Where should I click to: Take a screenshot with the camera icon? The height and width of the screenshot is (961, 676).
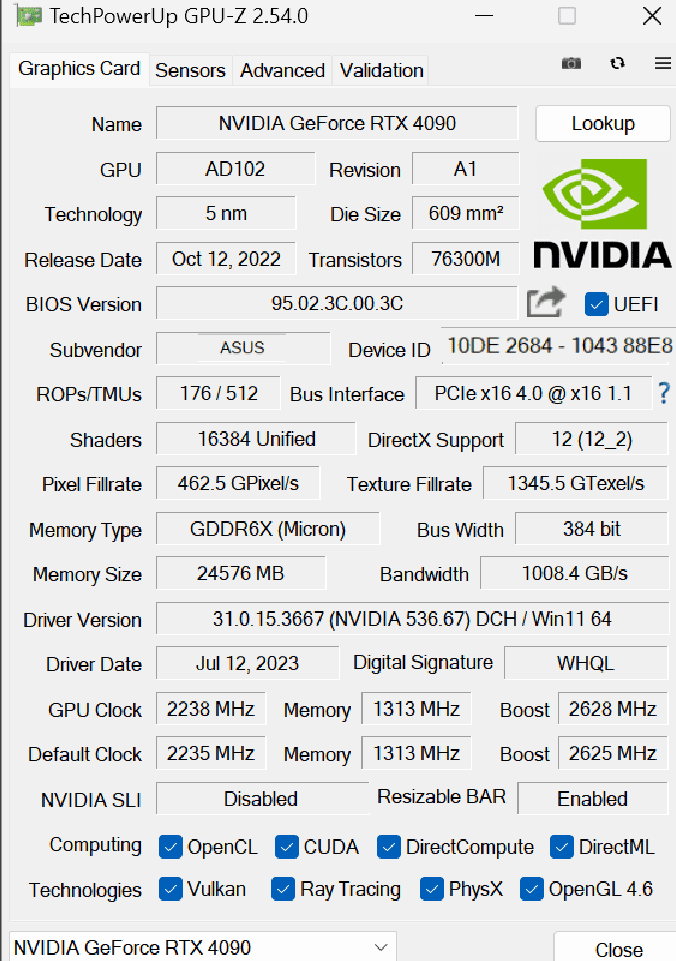point(571,63)
